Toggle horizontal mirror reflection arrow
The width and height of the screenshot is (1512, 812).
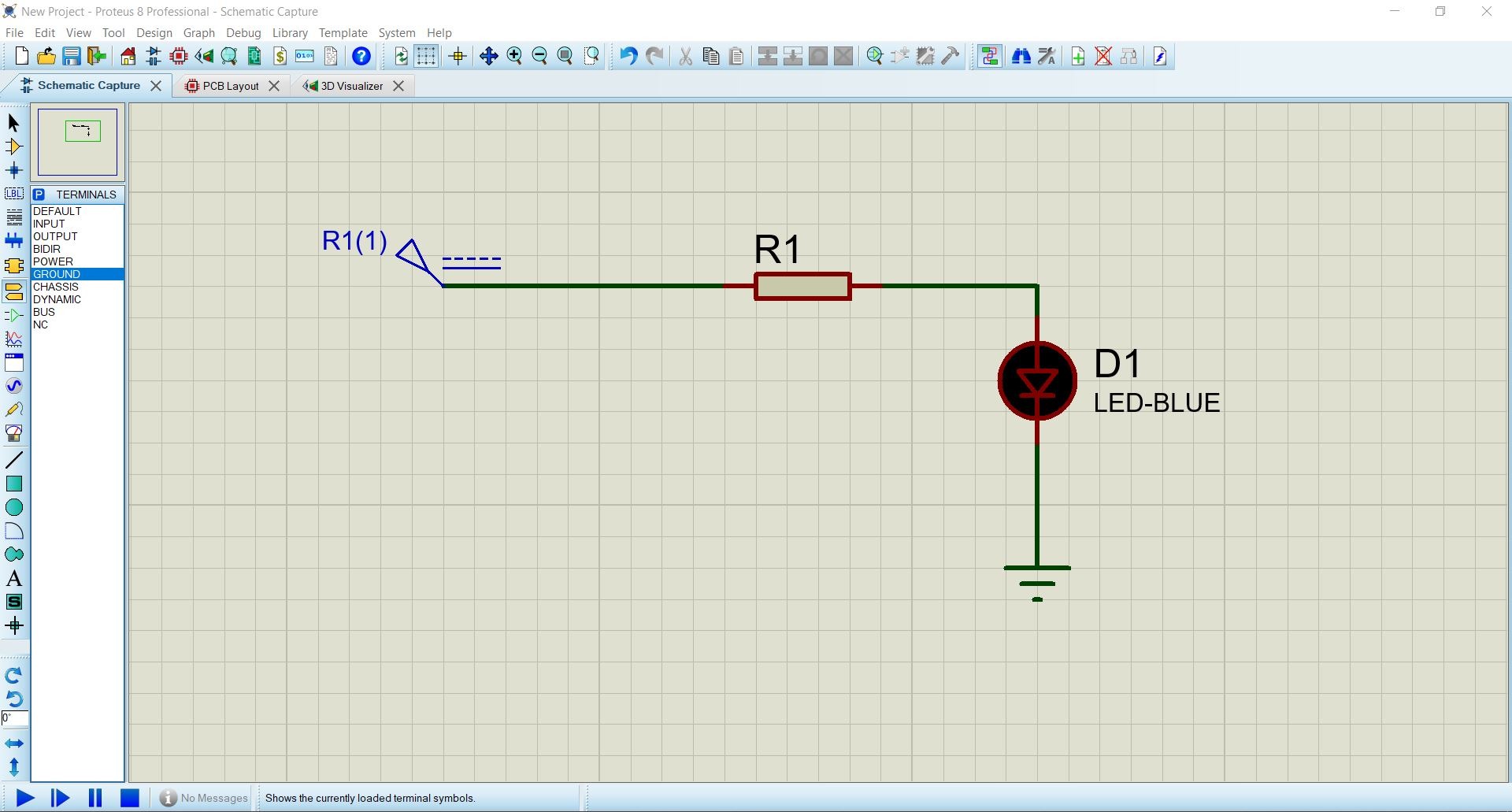pyautogui.click(x=13, y=743)
